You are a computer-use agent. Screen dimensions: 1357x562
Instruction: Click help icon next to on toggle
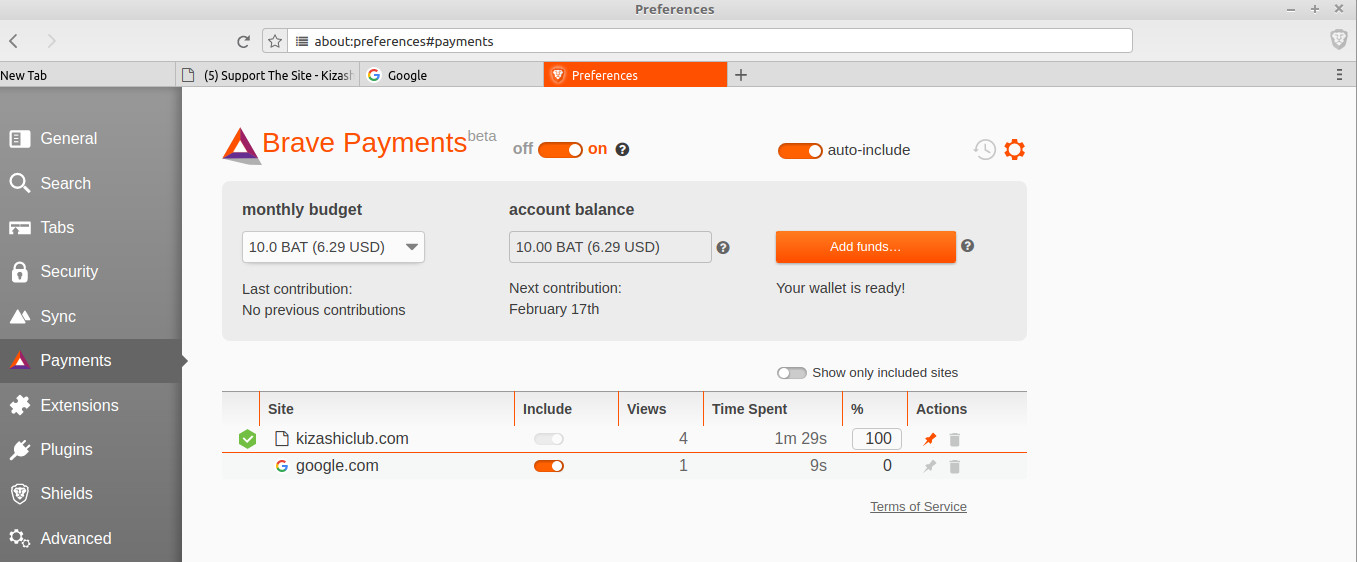point(622,150)
